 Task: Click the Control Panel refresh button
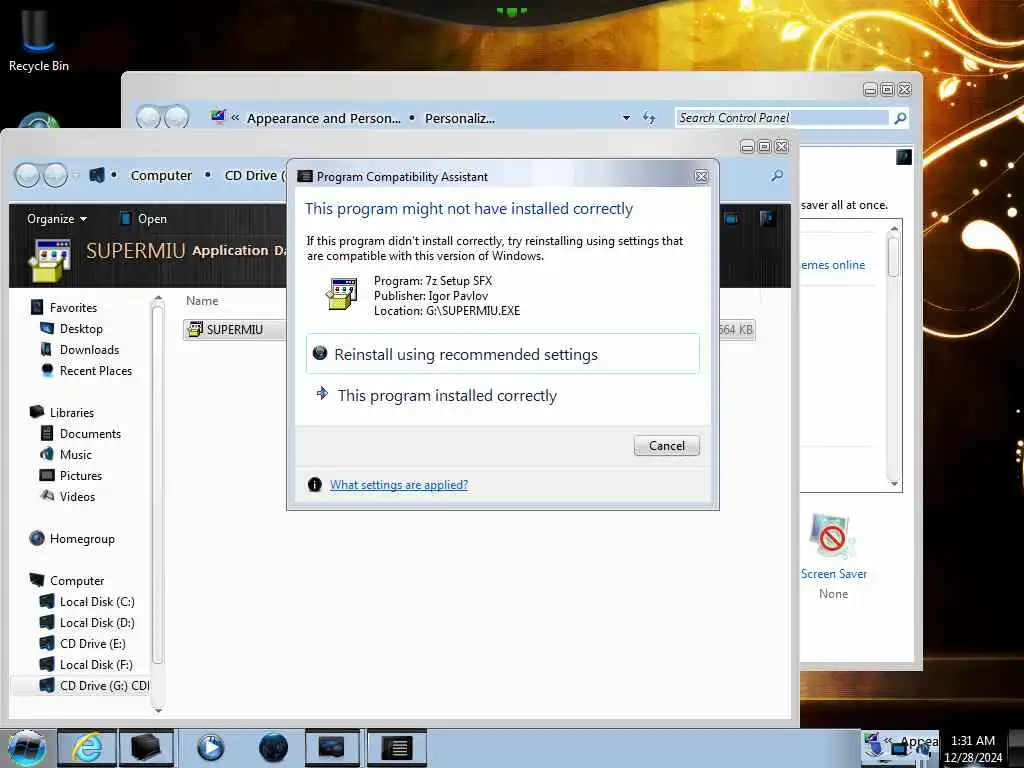pos(648,118)
